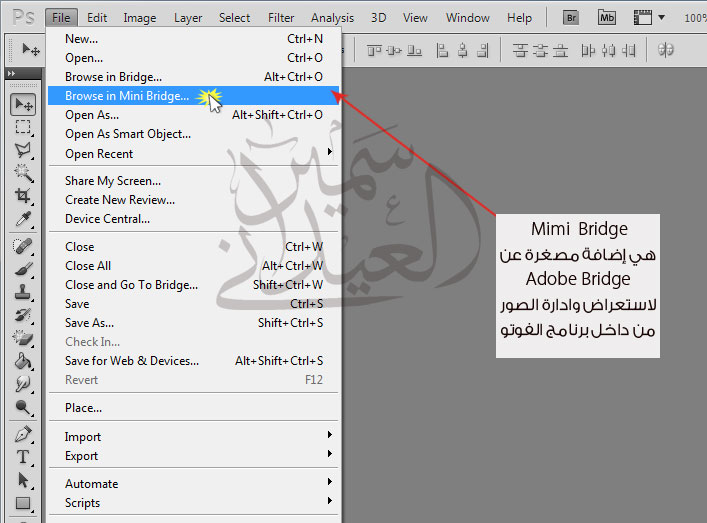
Task: Select the Move tool in toolbox
Action: (x=23, y=105)
